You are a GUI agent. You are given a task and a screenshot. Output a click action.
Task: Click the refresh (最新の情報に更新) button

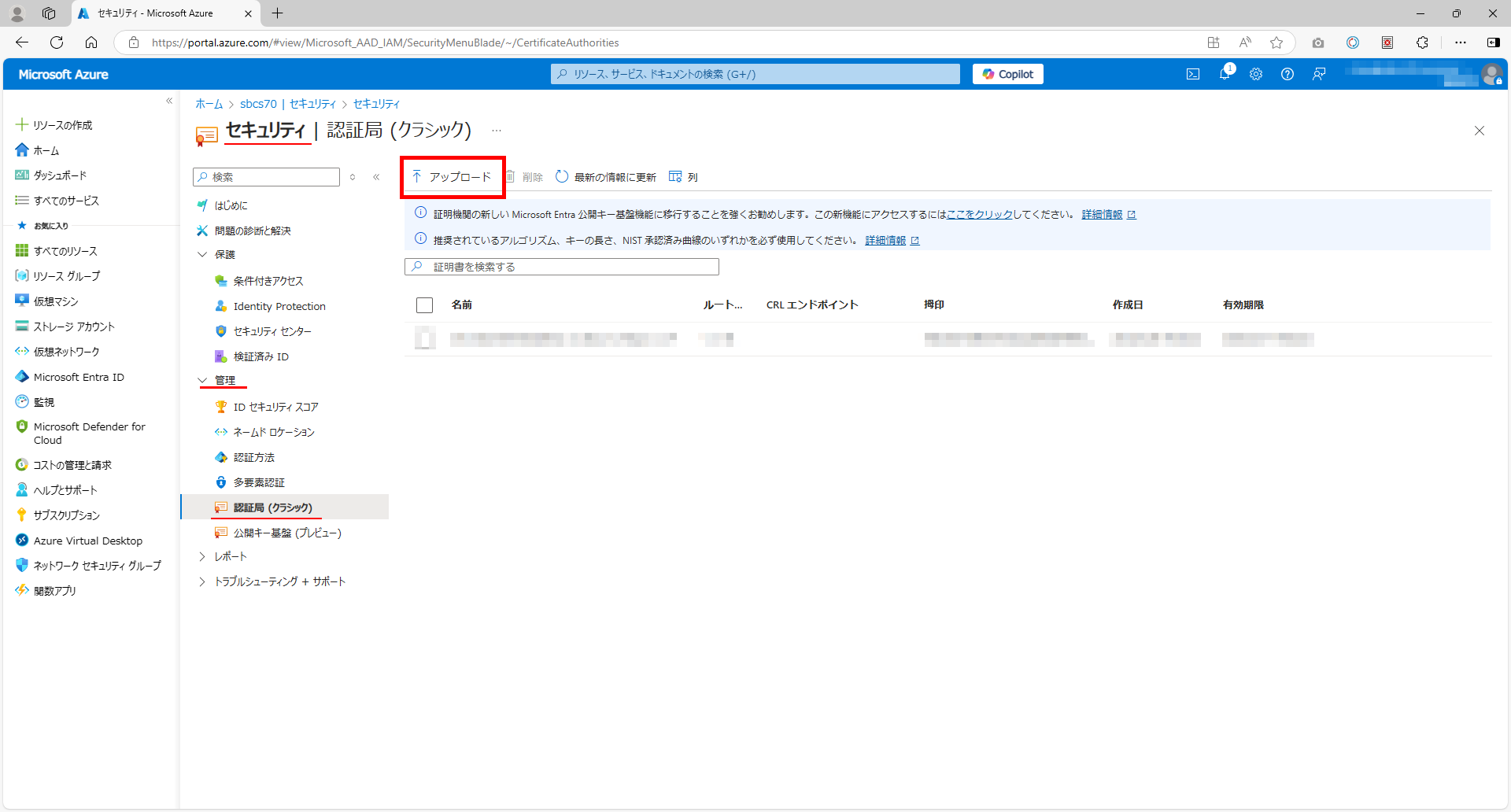point(606,177)
